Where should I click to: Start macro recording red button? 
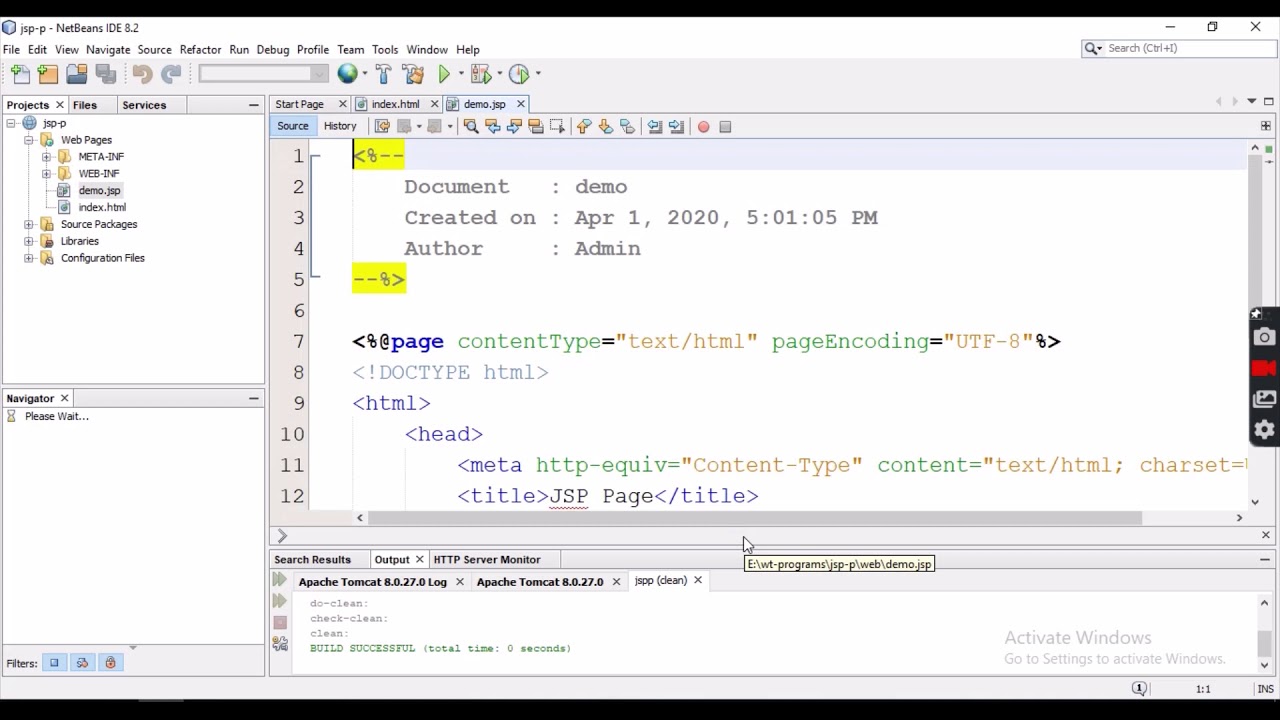[703, 126]
